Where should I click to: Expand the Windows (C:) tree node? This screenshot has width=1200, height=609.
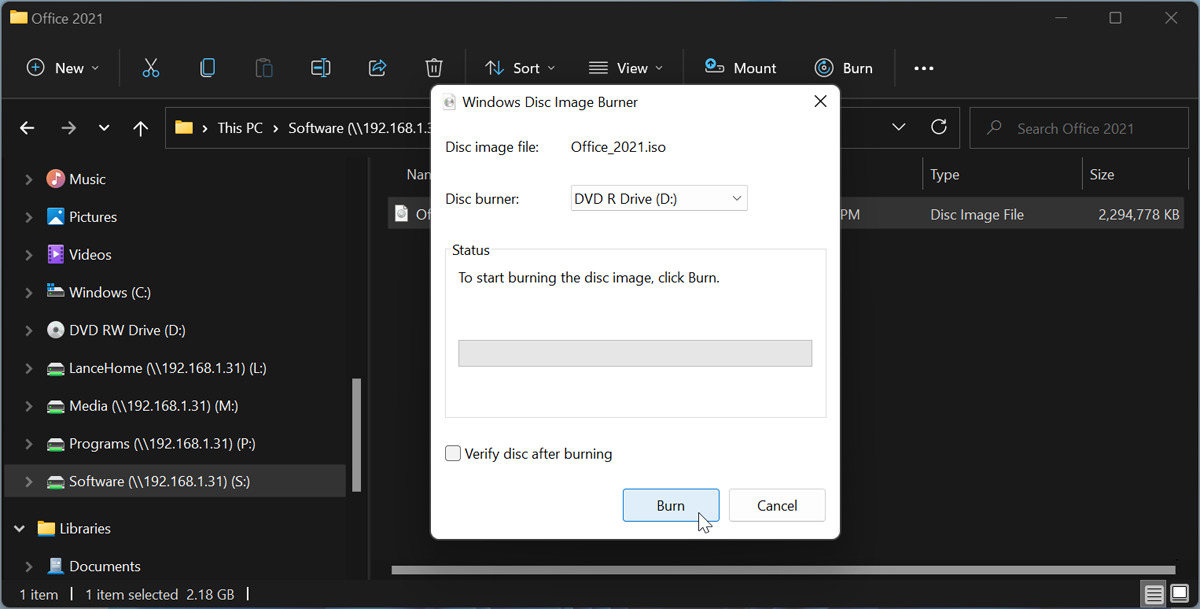pyautogui.click(x=29, y=293)
